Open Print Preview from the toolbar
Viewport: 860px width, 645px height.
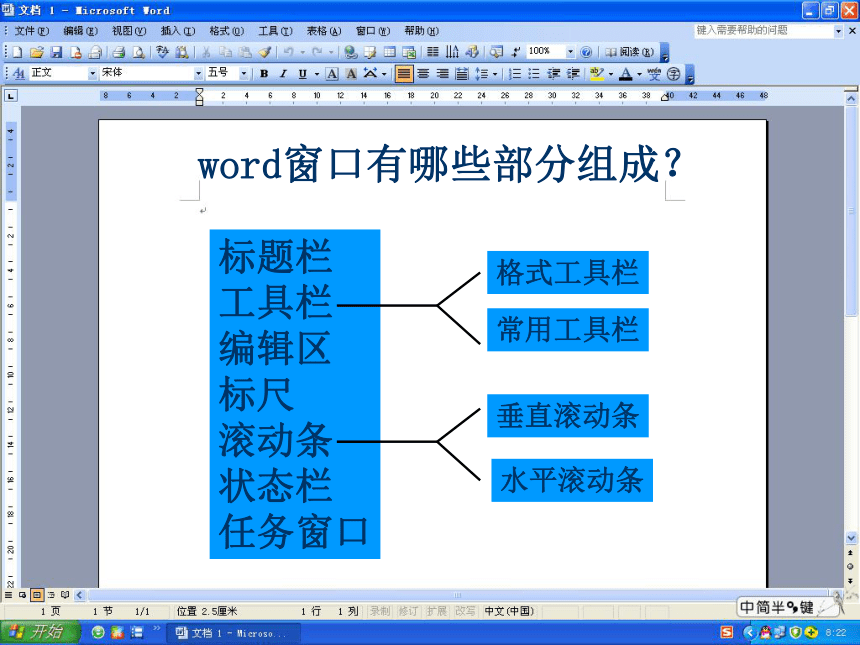(139, 52)
